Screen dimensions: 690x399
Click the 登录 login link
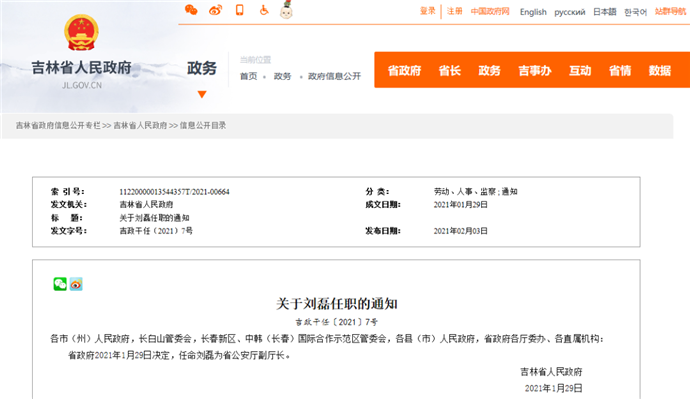point(427,11)
